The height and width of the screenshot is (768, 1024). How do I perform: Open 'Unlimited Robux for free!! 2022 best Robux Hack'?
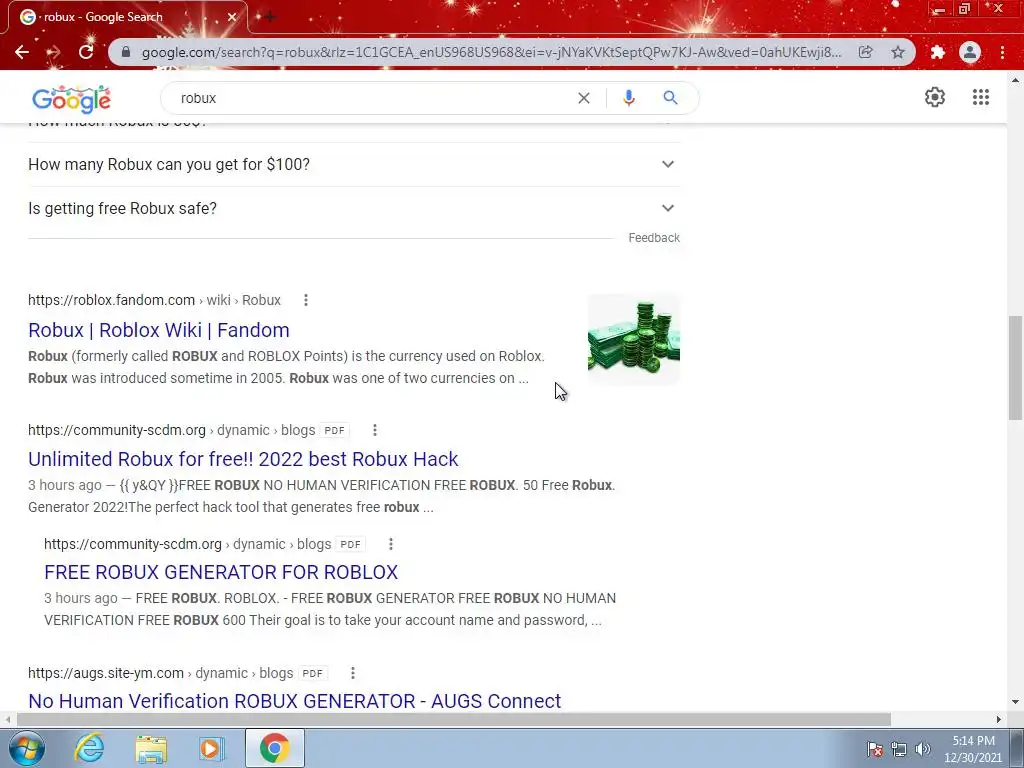[x=243, y=459]
